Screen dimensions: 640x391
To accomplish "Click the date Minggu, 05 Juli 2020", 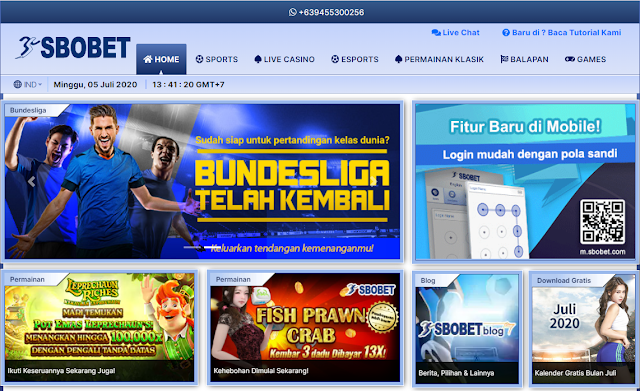I will pos(95,84).
